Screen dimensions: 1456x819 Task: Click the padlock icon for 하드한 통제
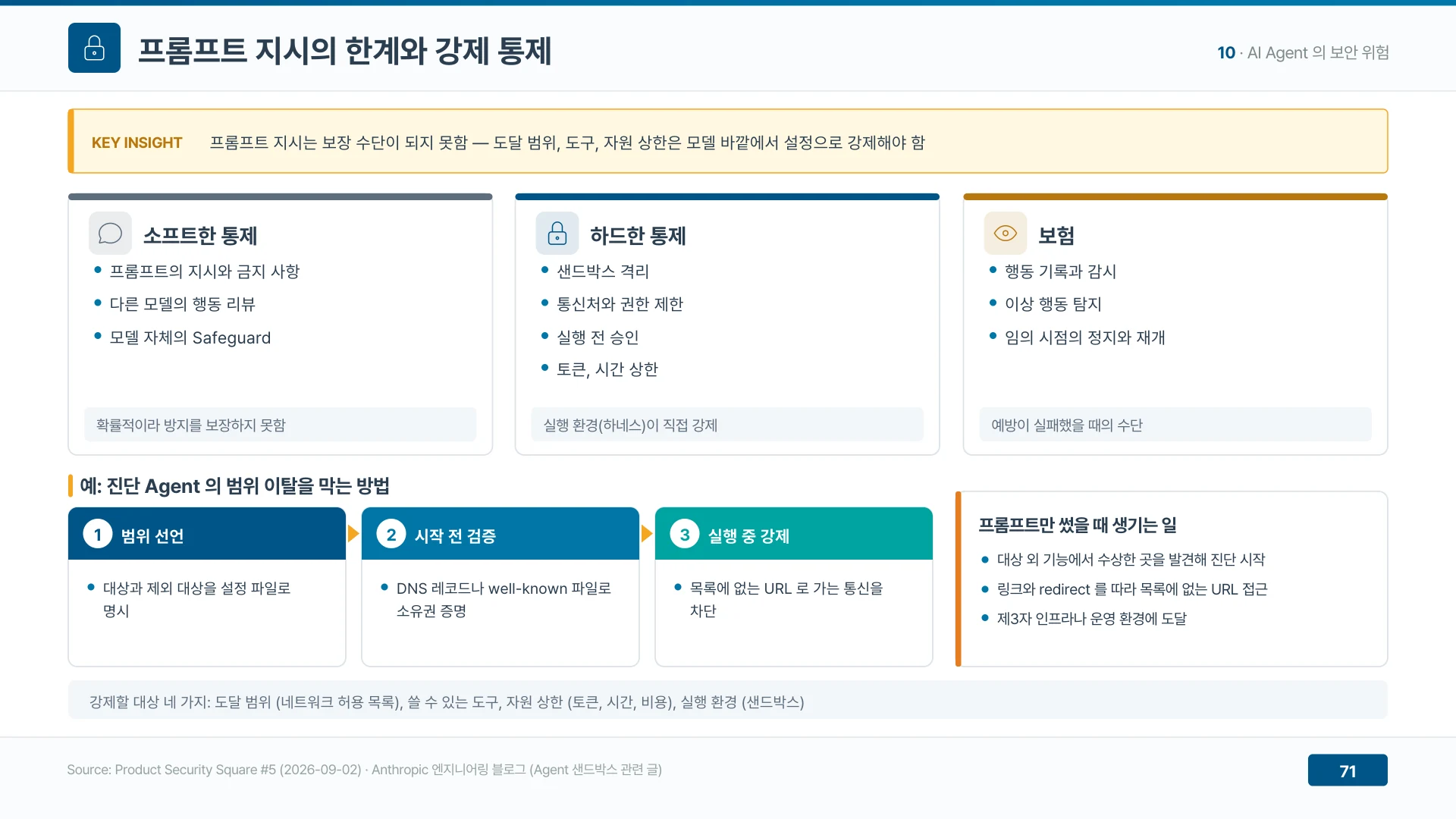(x=557, y=234)
